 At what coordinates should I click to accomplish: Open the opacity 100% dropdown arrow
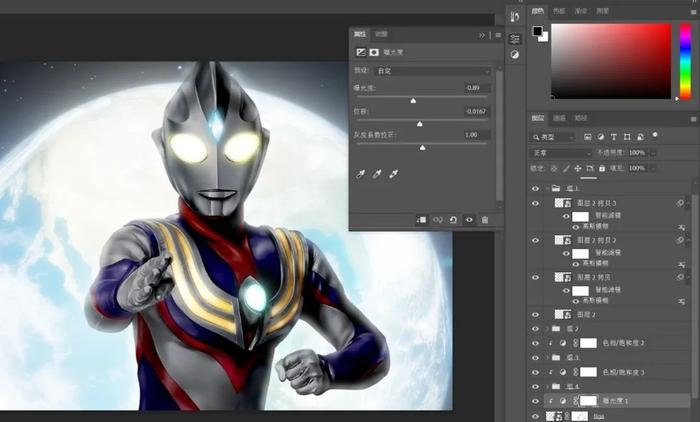coord(653,153)
